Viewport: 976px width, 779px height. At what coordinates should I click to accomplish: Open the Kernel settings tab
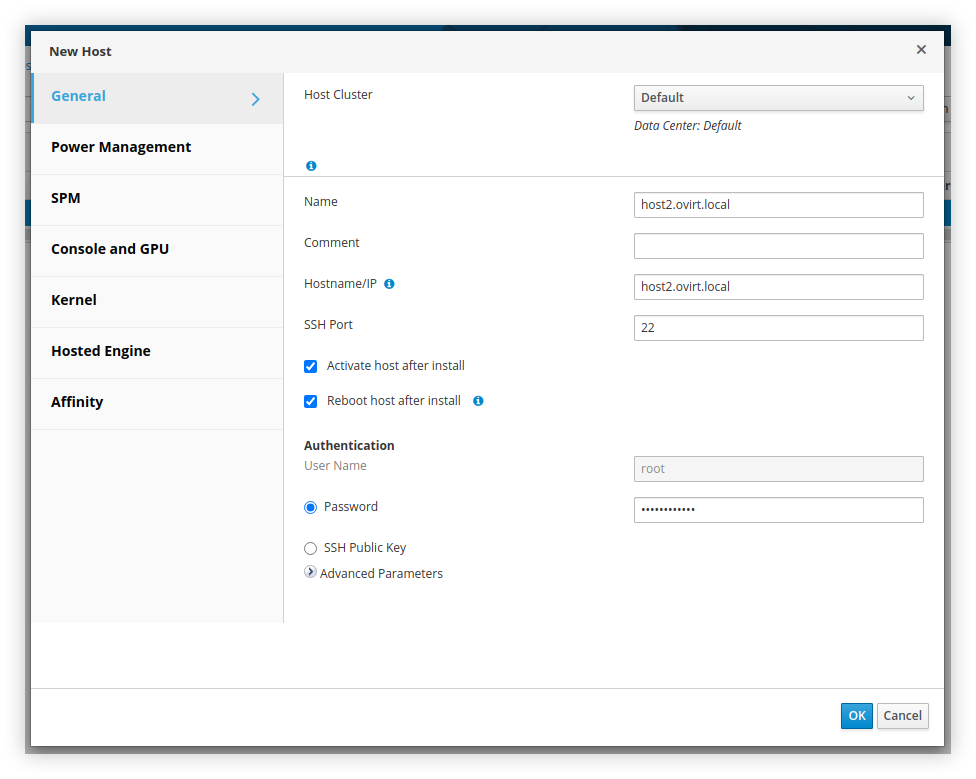74,300
